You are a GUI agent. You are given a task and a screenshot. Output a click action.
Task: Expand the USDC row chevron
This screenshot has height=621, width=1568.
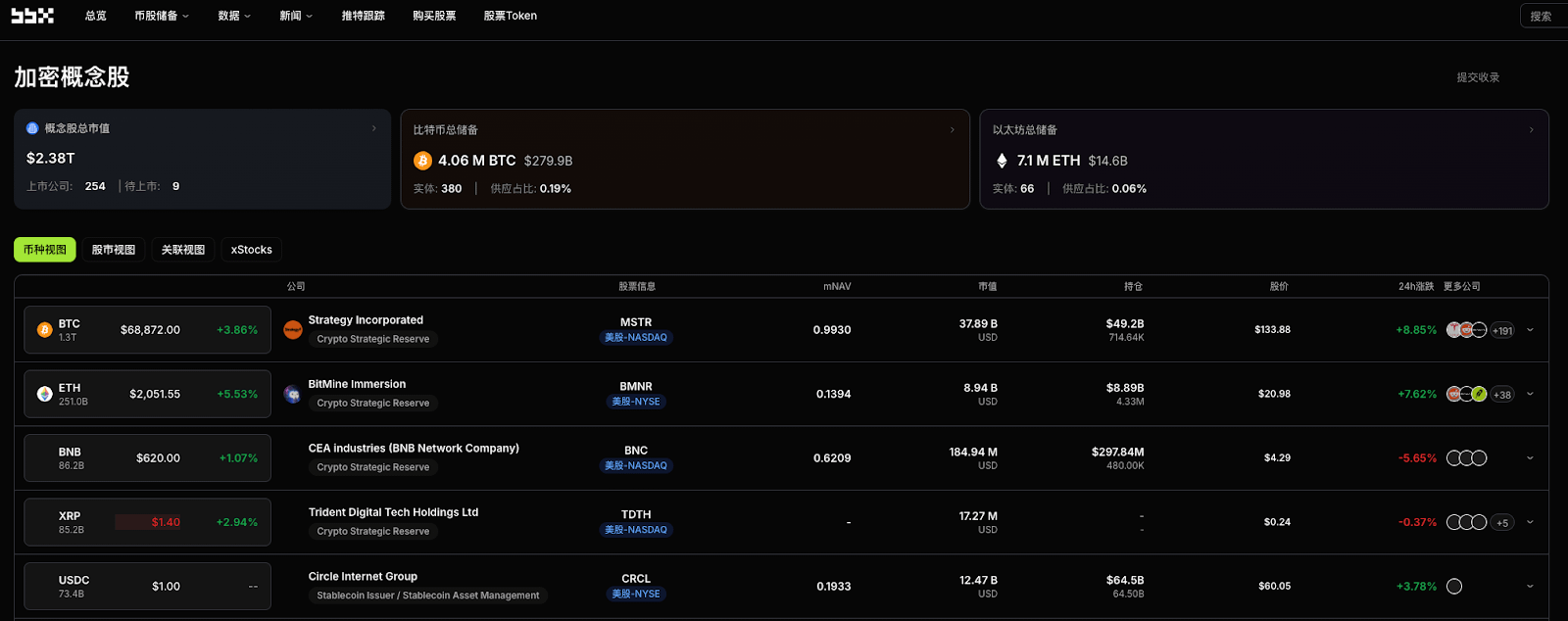(x=1530, y=587)
